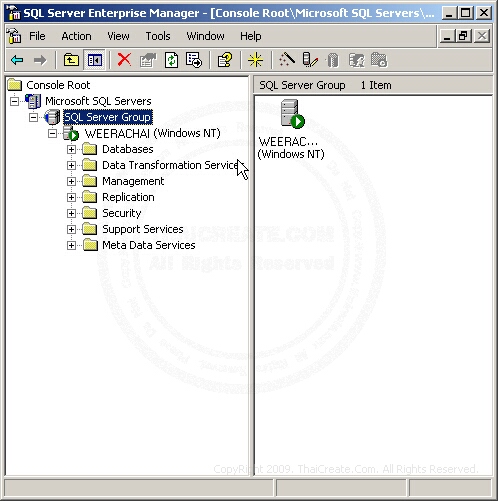Viewport: 498px width, 501px height.
Task: Expand the Meta Data Services folder
Action: (x=71, y=245)
